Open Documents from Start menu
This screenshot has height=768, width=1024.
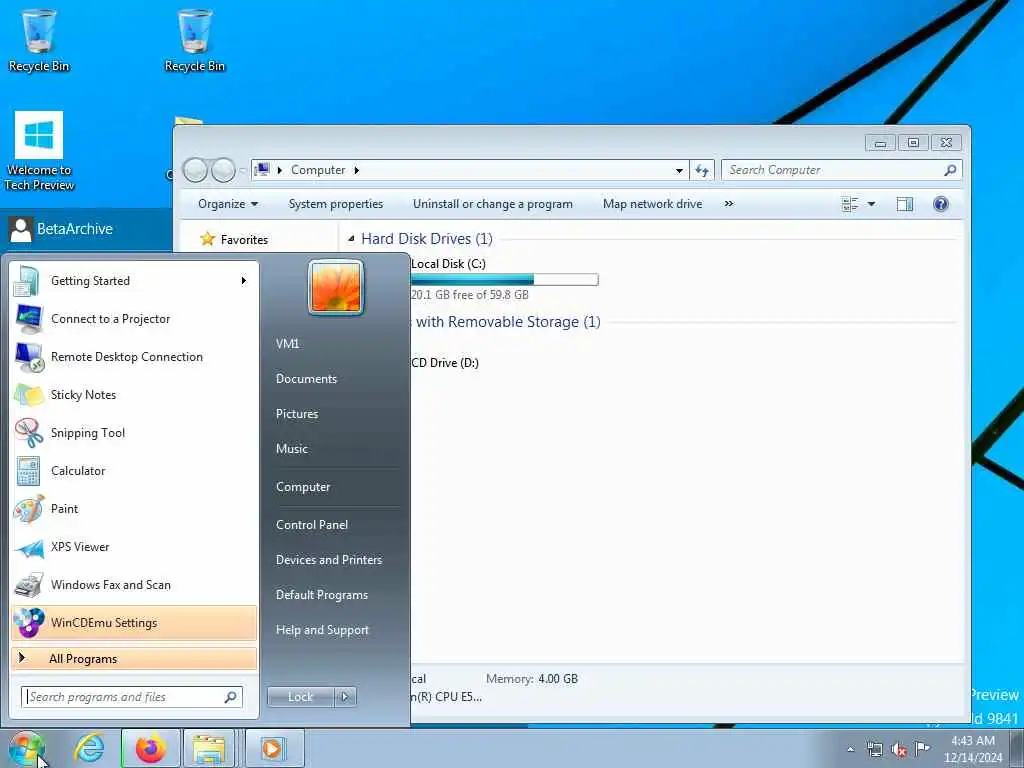(x=306, y=379)
